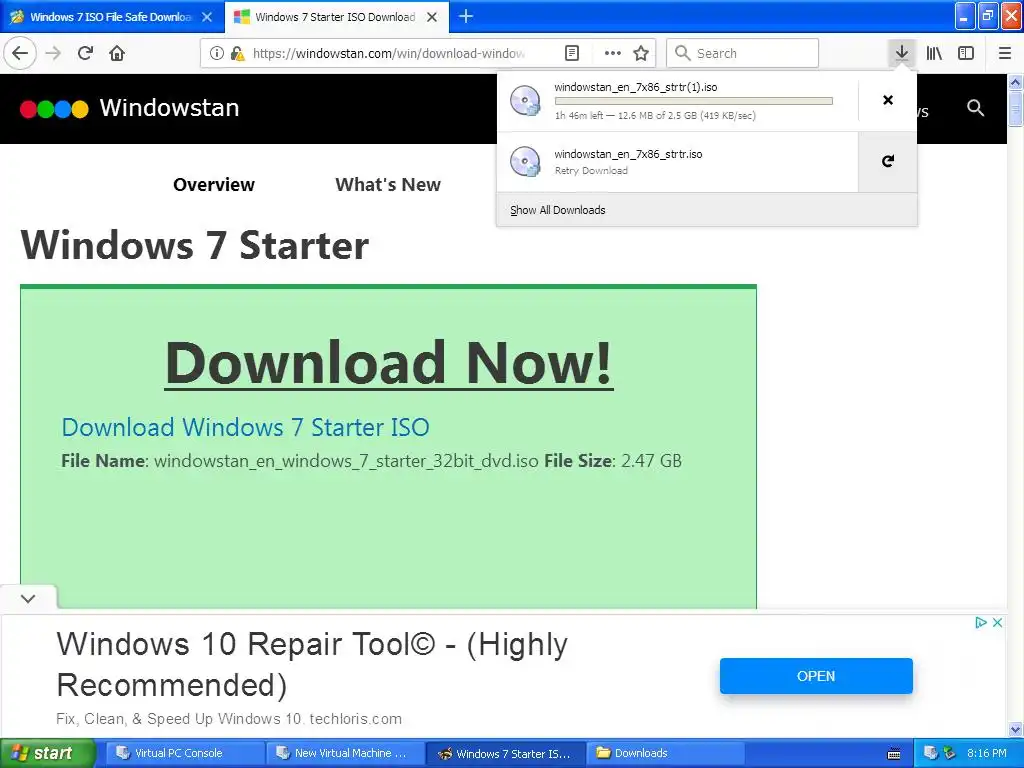Screen dimensions: 1024x768
Task: Click the page scrollbar up arrow
Action: pyautogui.click(x=1015, y=82)
